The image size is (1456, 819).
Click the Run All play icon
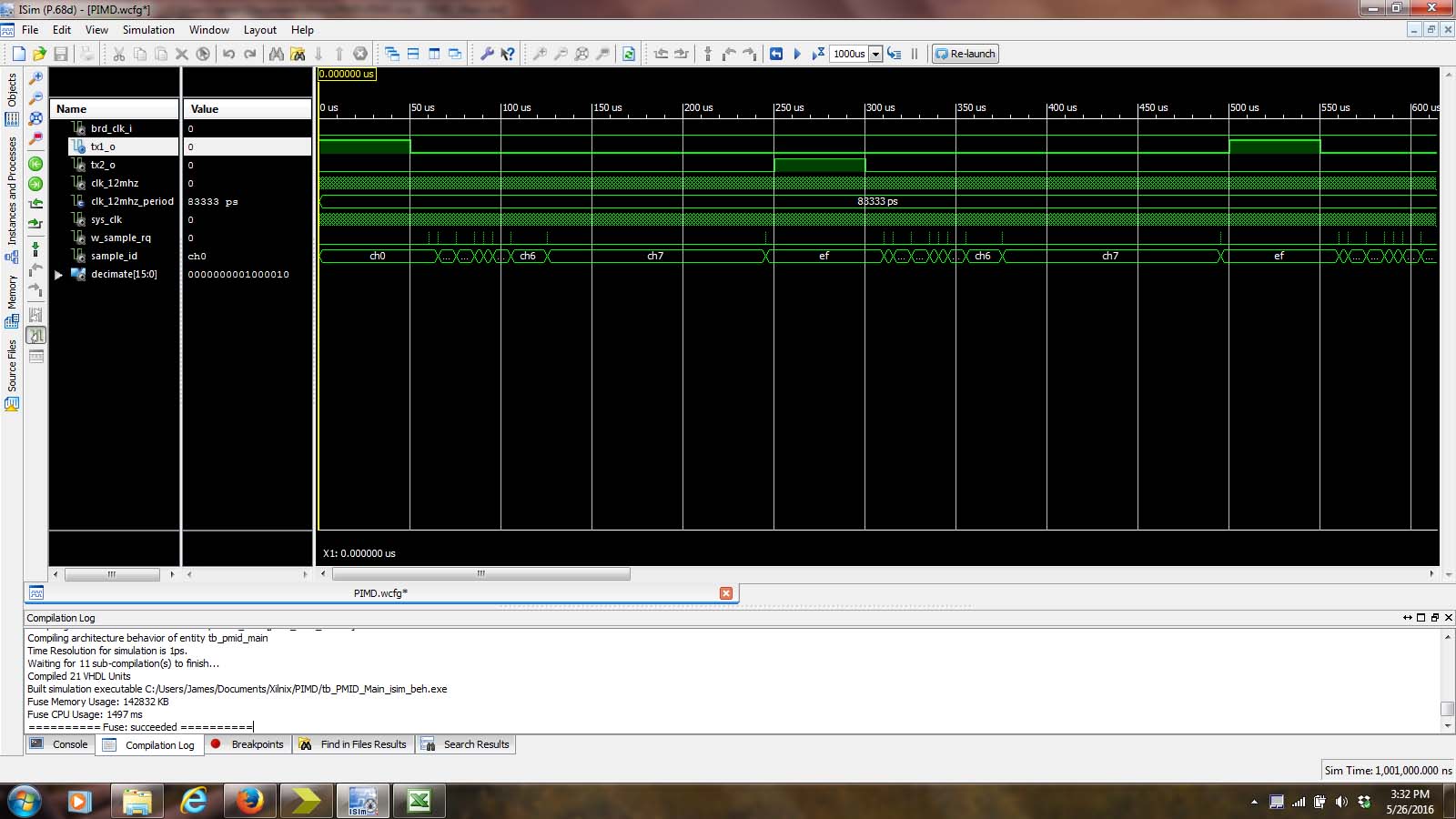coord(797,54)
